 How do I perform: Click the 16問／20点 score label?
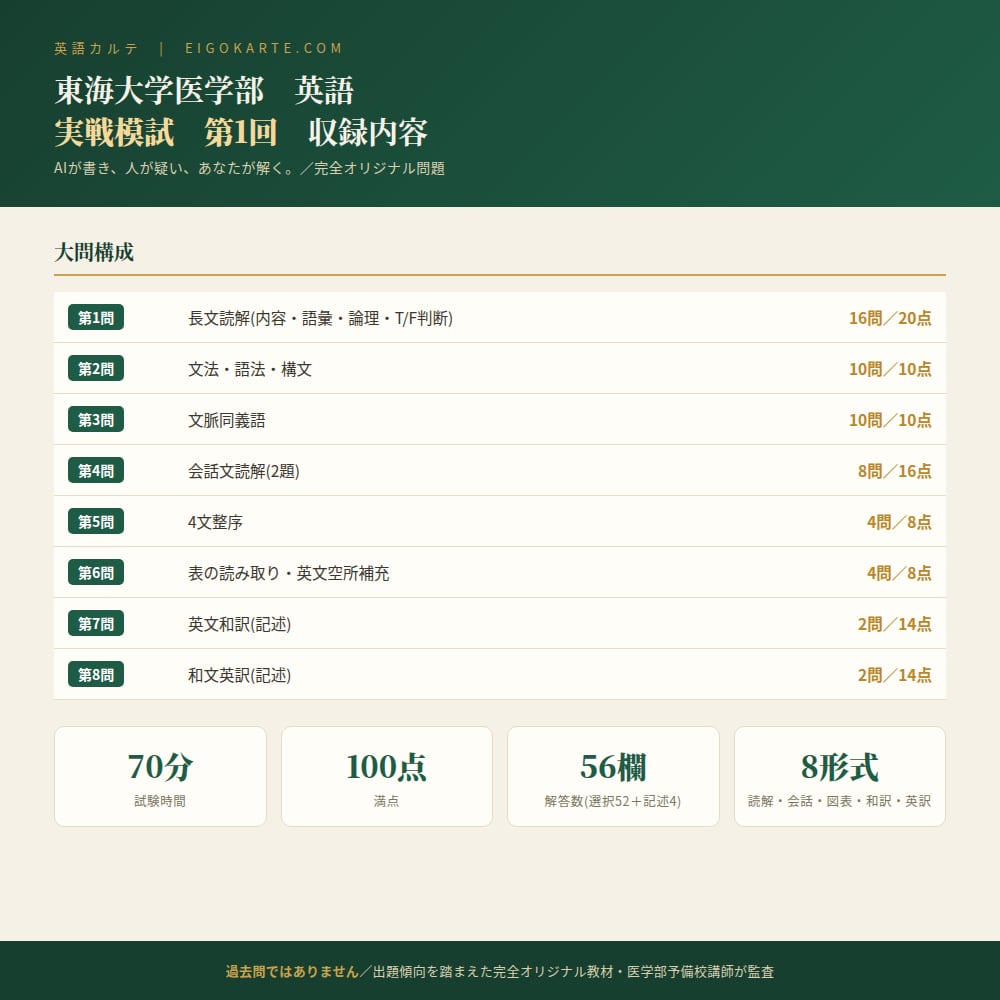click(890, 318)
